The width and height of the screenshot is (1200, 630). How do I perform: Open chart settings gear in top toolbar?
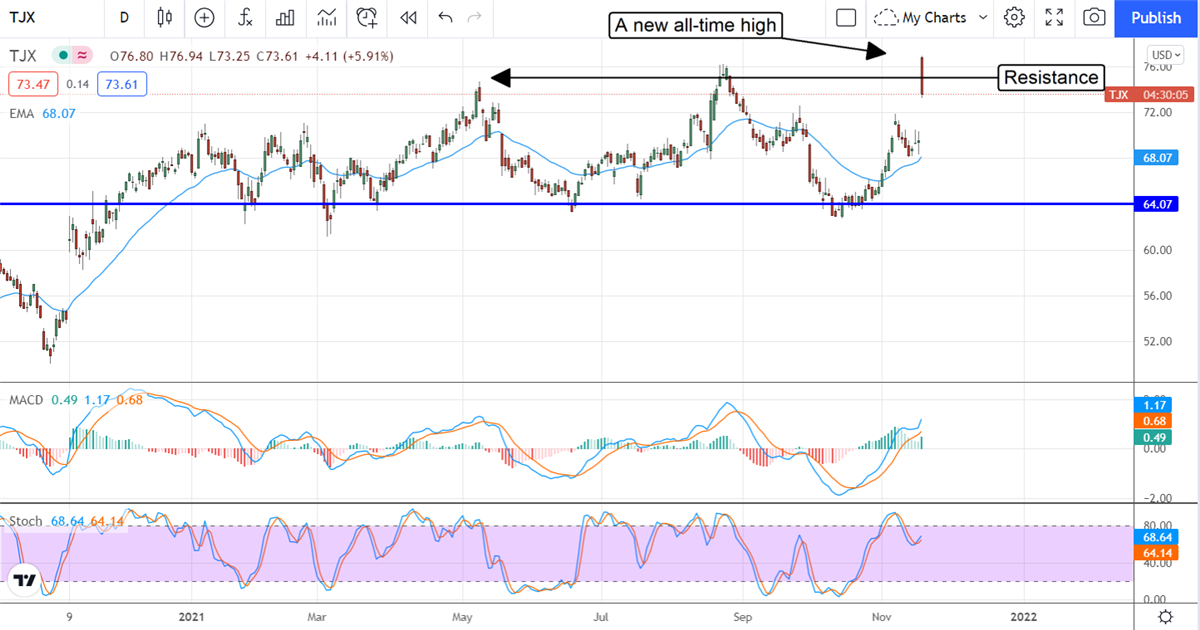coord(1014,17)
